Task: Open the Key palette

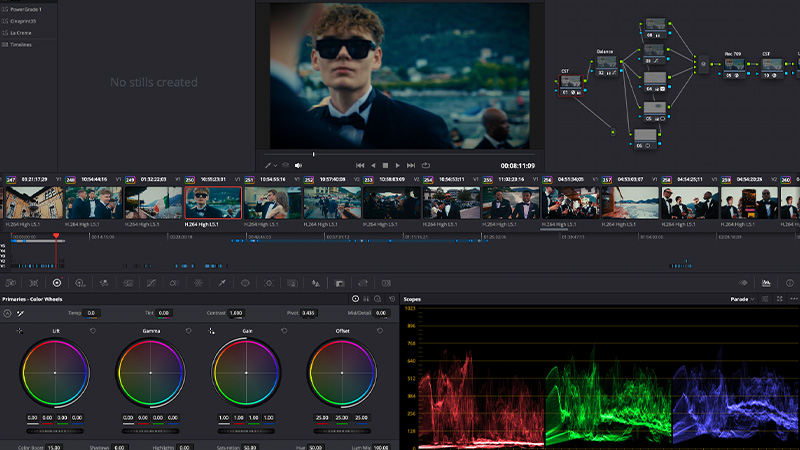Action: (x=339, y=283)
